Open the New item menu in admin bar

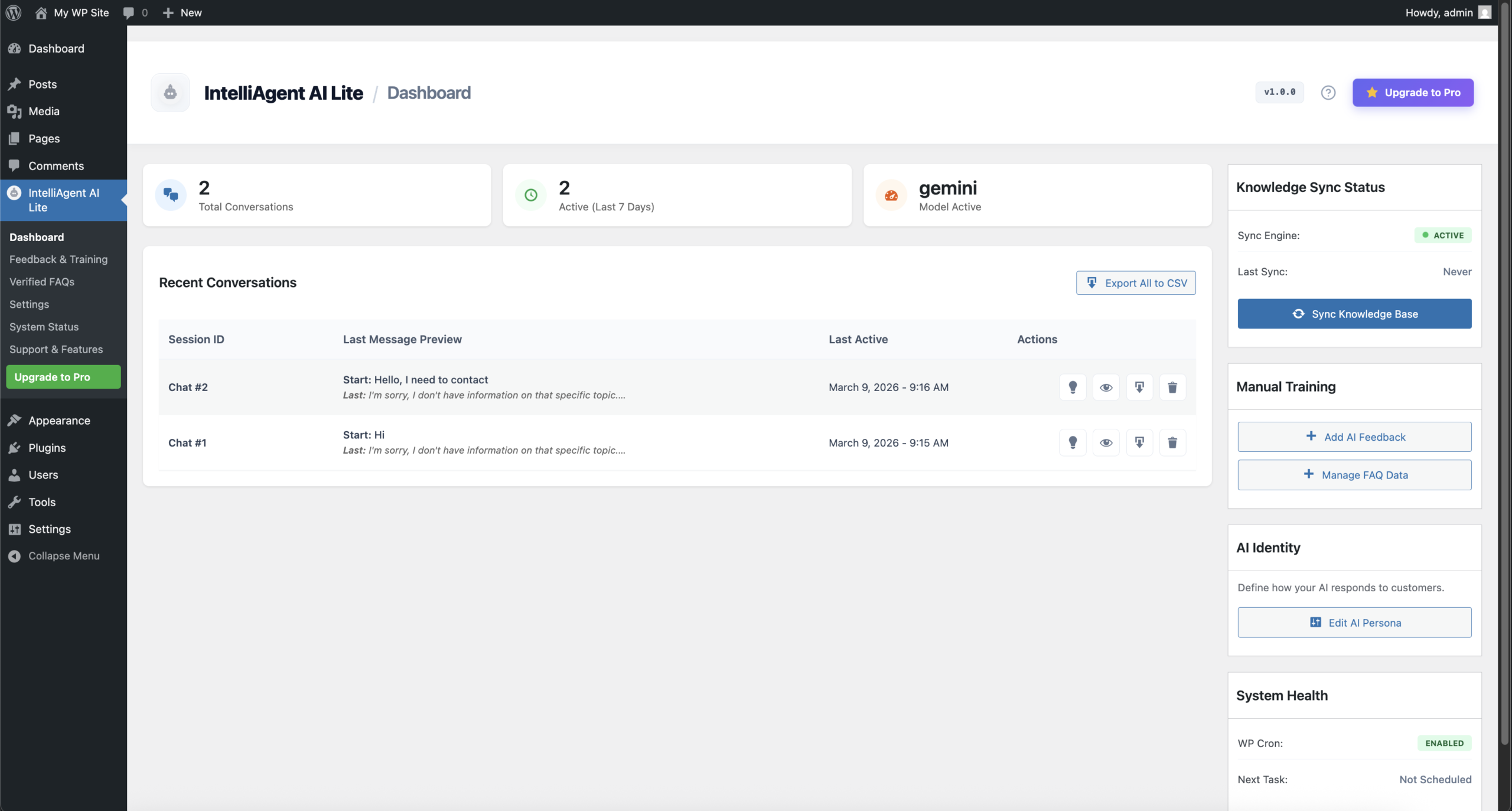point(181,12)
